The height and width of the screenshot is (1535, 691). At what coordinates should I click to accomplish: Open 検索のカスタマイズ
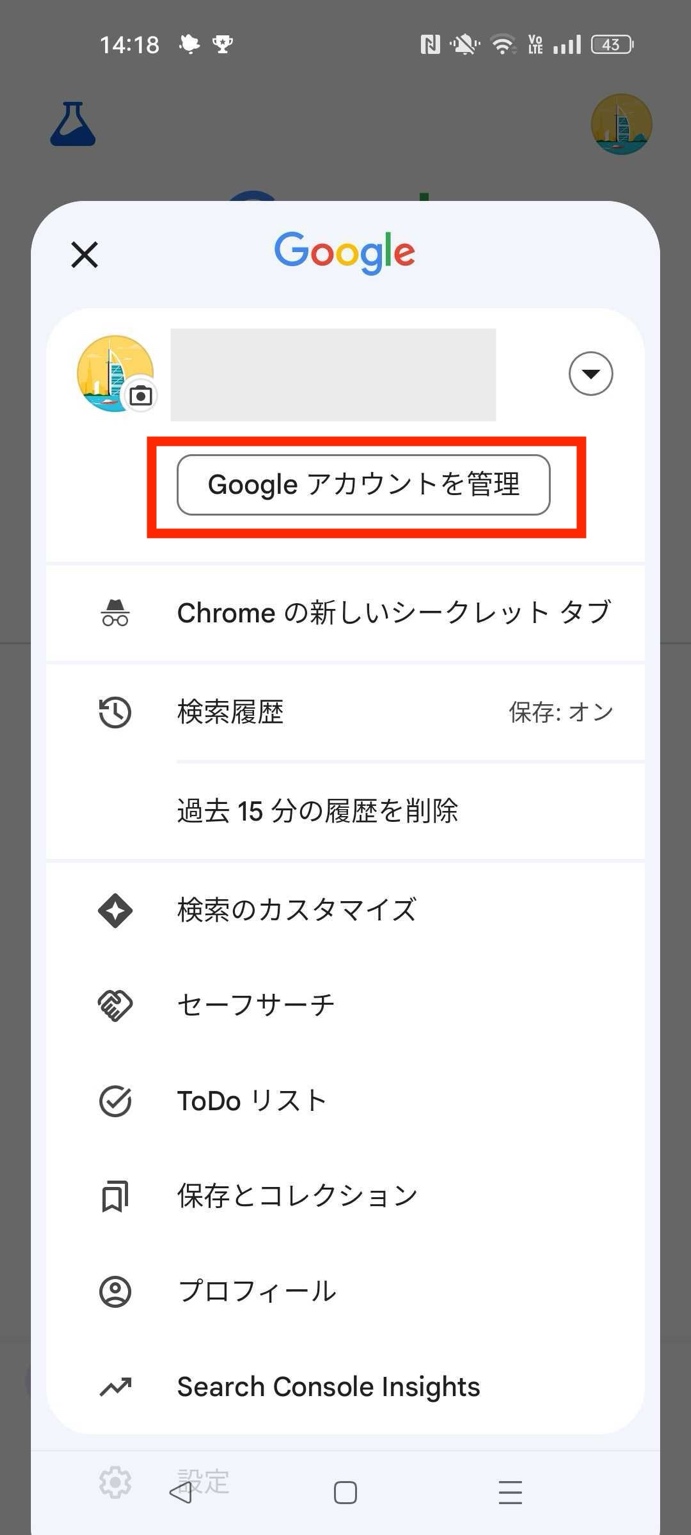296,910
